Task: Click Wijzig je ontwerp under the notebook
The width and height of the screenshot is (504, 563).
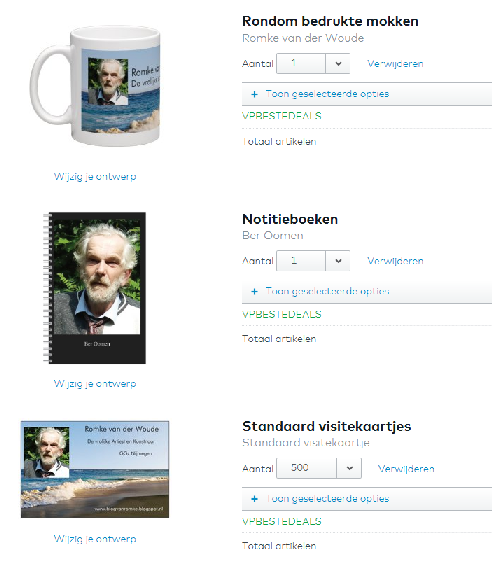Action: coord(95,384)
